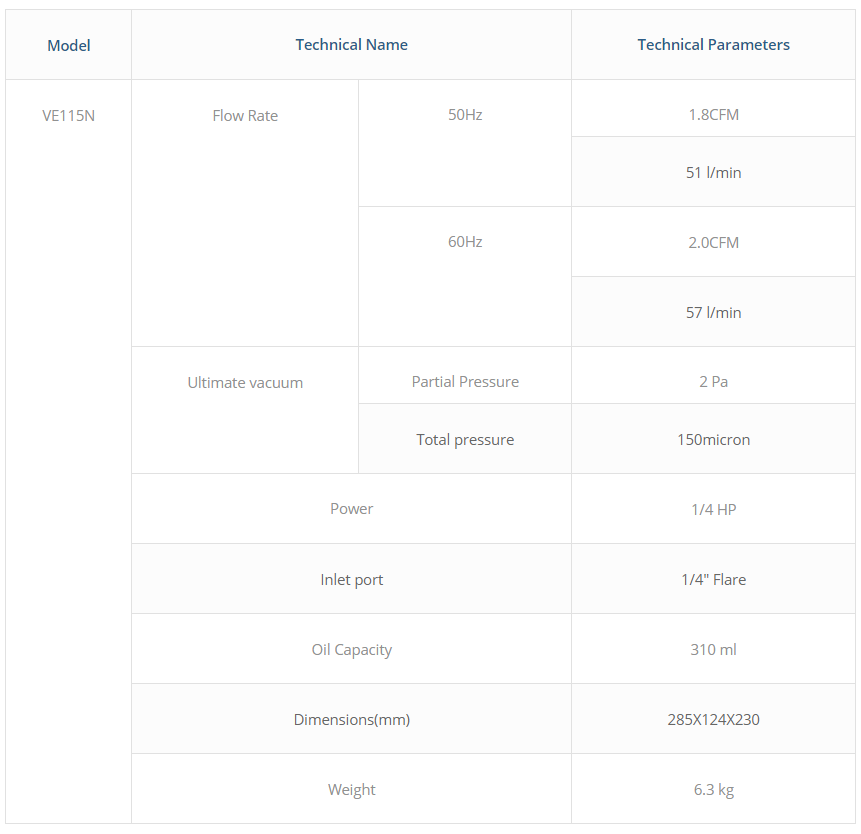This screenshot has height=834, width=861.
Task: Select the 6.3 kg weight value
Action: point(713,790)
